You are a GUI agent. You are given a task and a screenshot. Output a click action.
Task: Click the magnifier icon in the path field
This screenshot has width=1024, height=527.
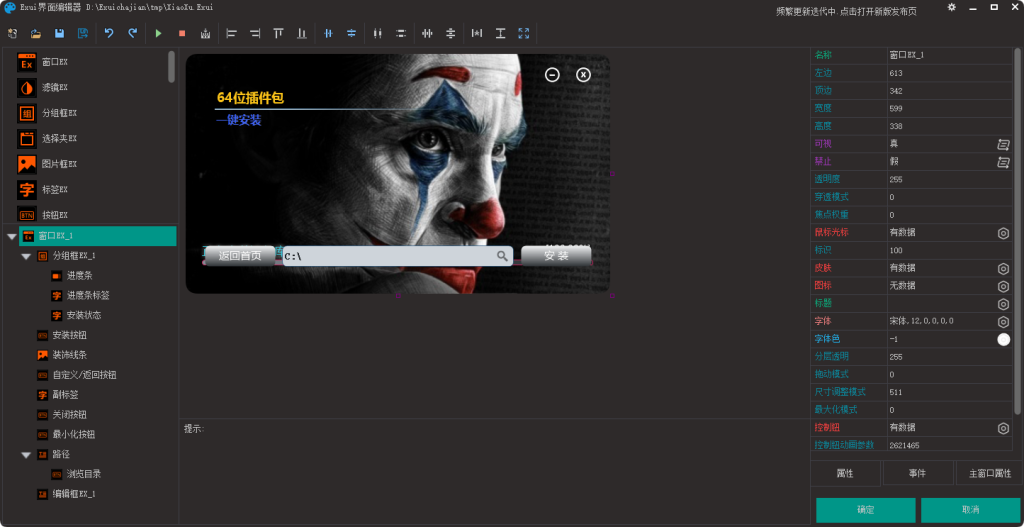click(x=502, y=256)
